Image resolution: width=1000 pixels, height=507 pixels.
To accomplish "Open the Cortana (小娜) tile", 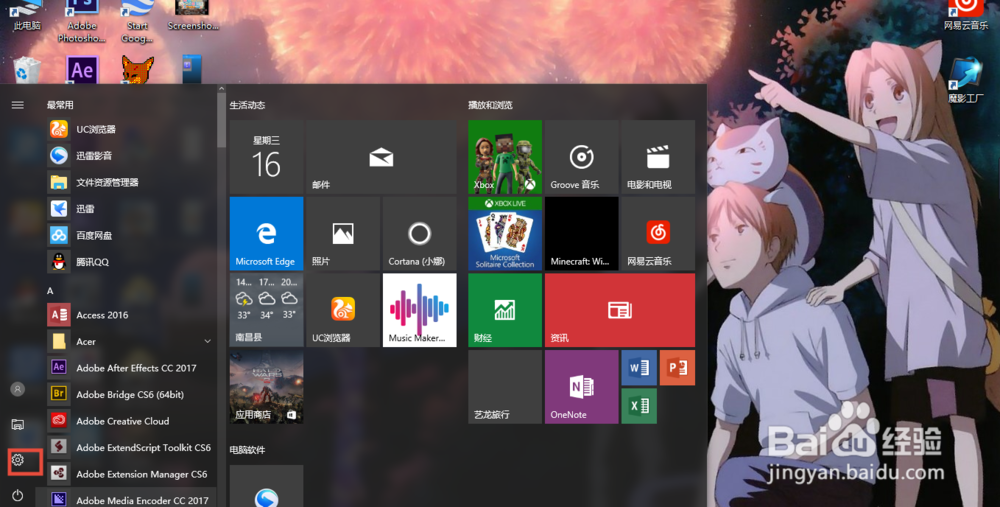I will 420,233.
